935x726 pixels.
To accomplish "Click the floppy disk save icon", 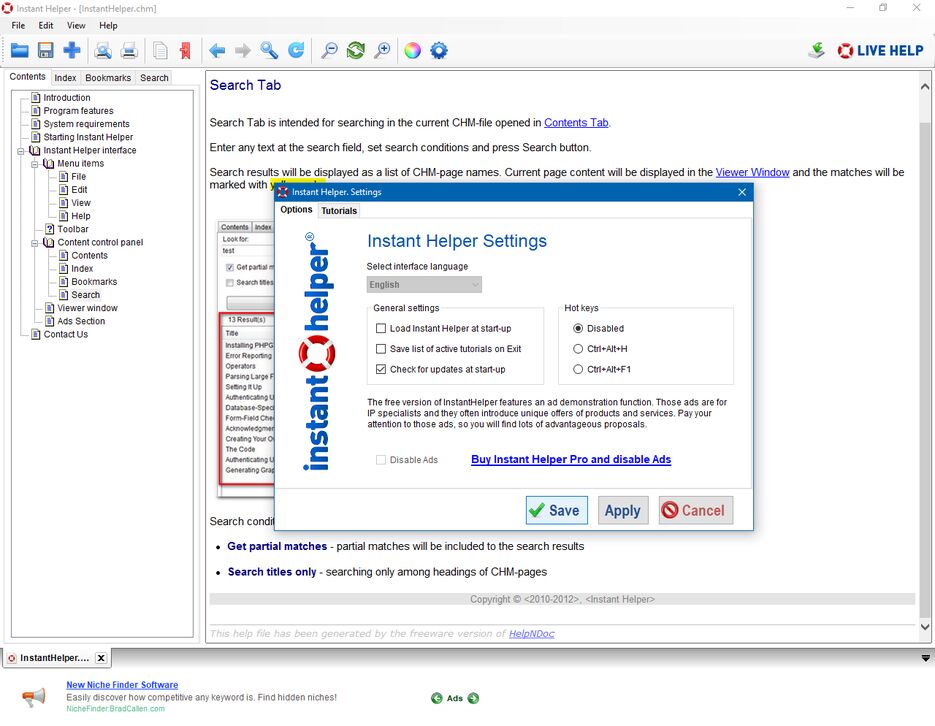I will coord(46,50).
